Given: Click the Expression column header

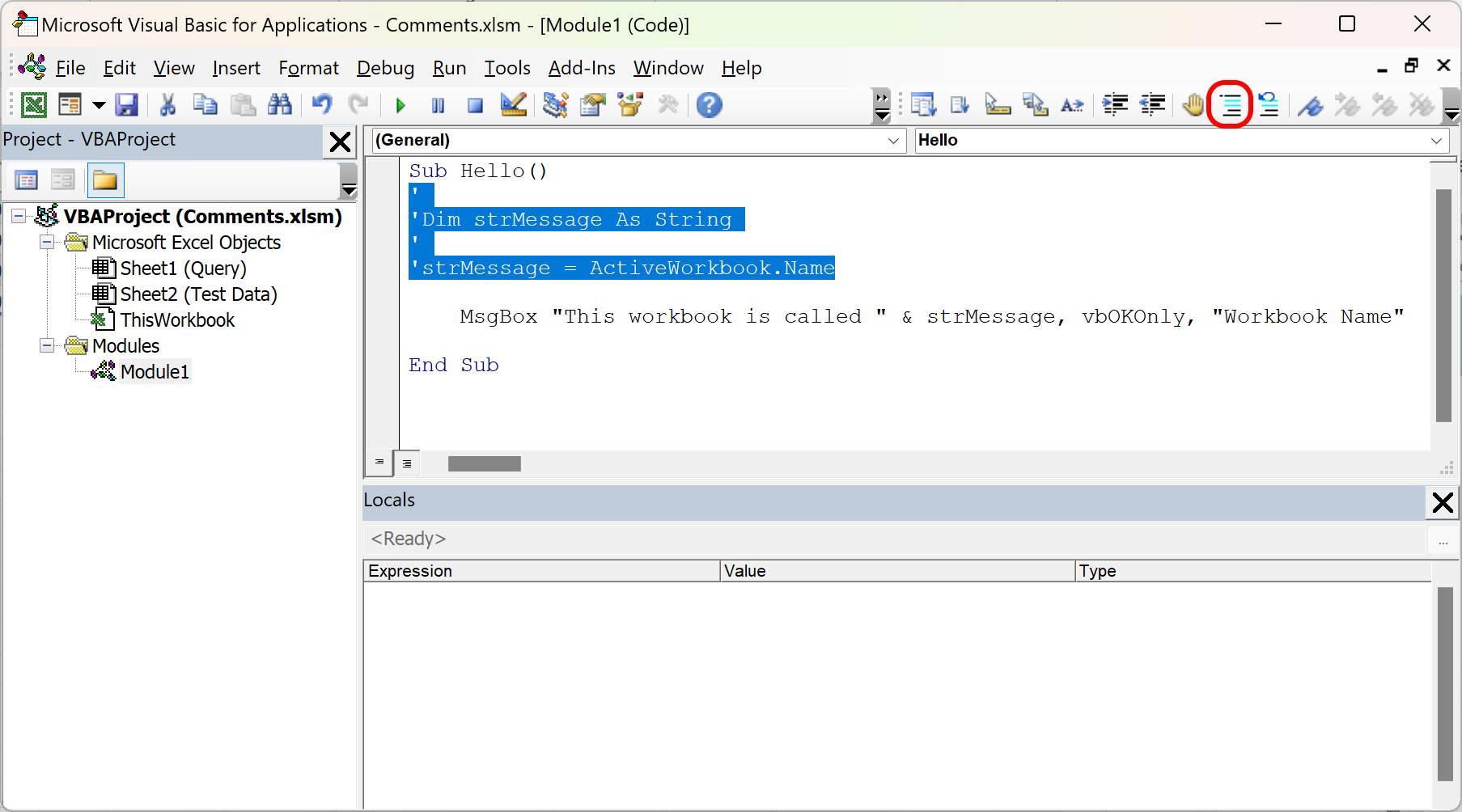Looking at the screenshot, I should pos(541,570).
